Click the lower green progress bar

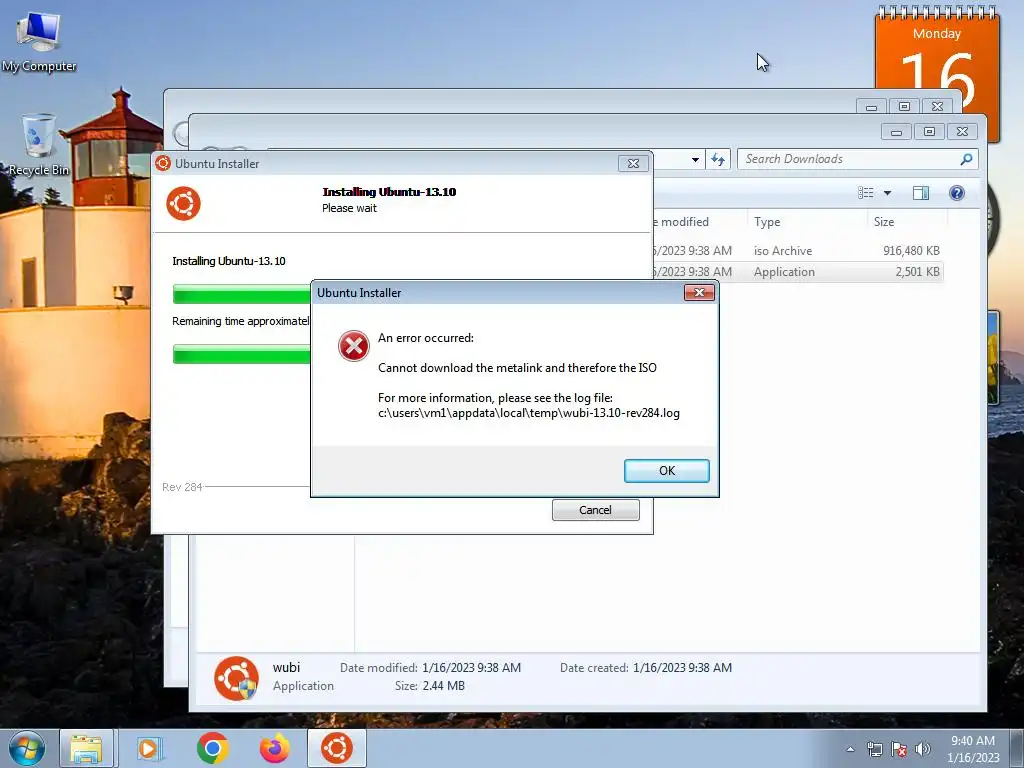[x=242, y=354]
